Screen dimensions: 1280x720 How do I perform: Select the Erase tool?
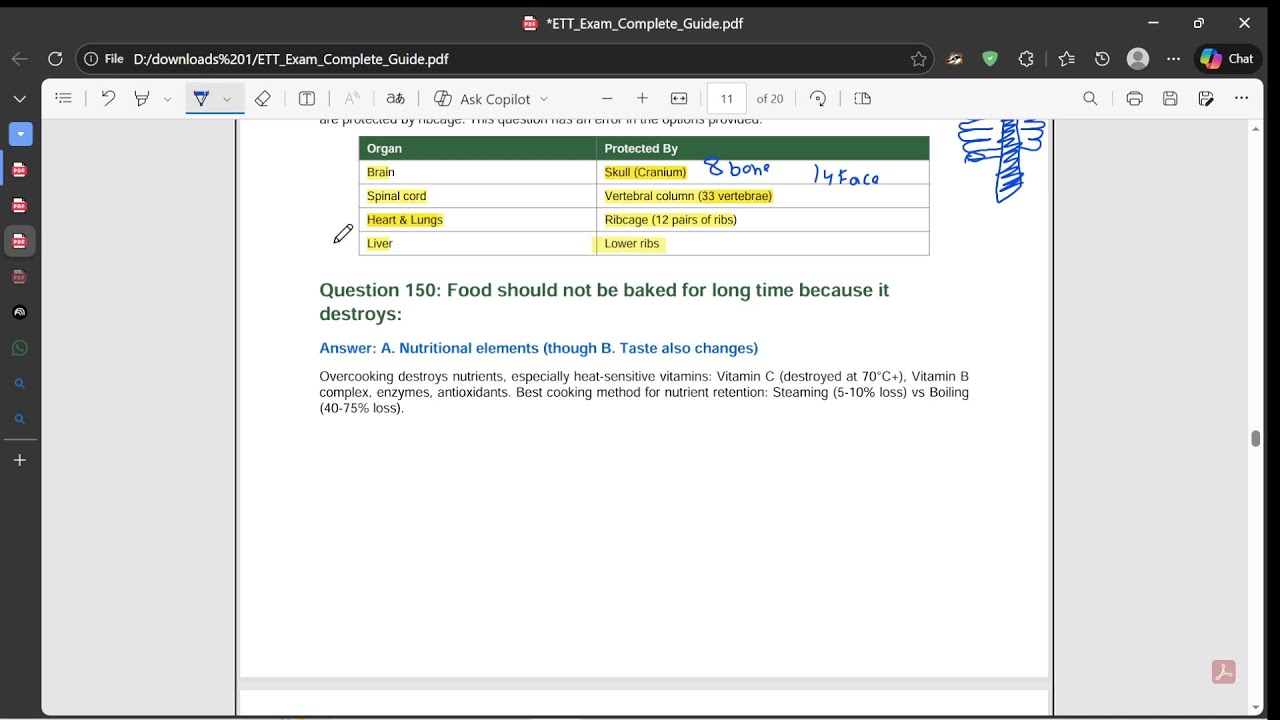pos(263,98)
